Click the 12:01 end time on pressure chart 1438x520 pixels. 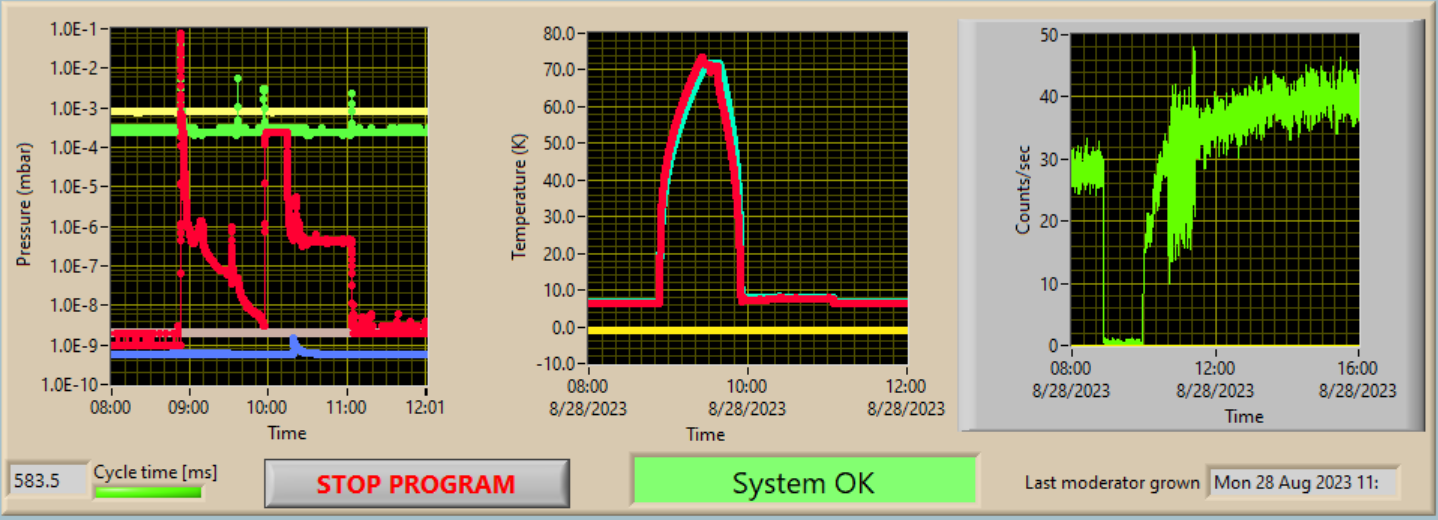[427, 408]
